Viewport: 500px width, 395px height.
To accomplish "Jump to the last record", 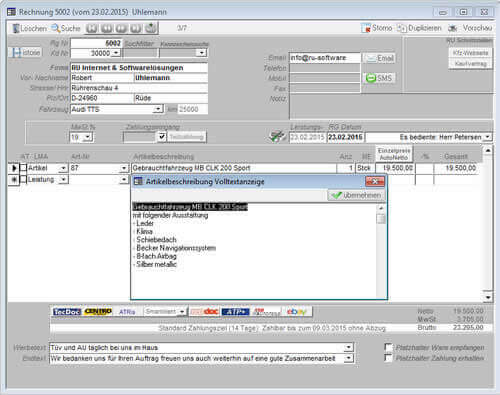I will (136, 28).
